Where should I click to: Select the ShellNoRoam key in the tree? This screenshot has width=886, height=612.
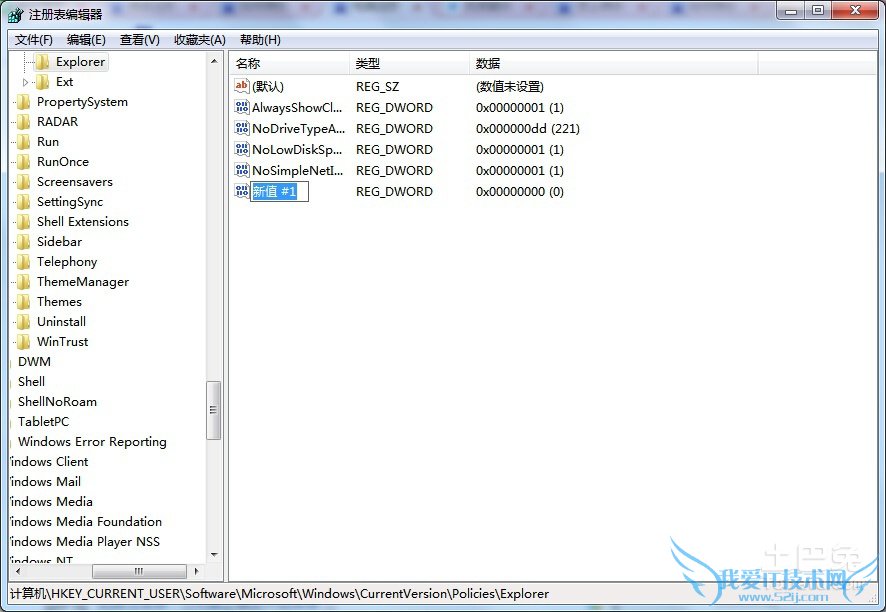tap(57, 402)
